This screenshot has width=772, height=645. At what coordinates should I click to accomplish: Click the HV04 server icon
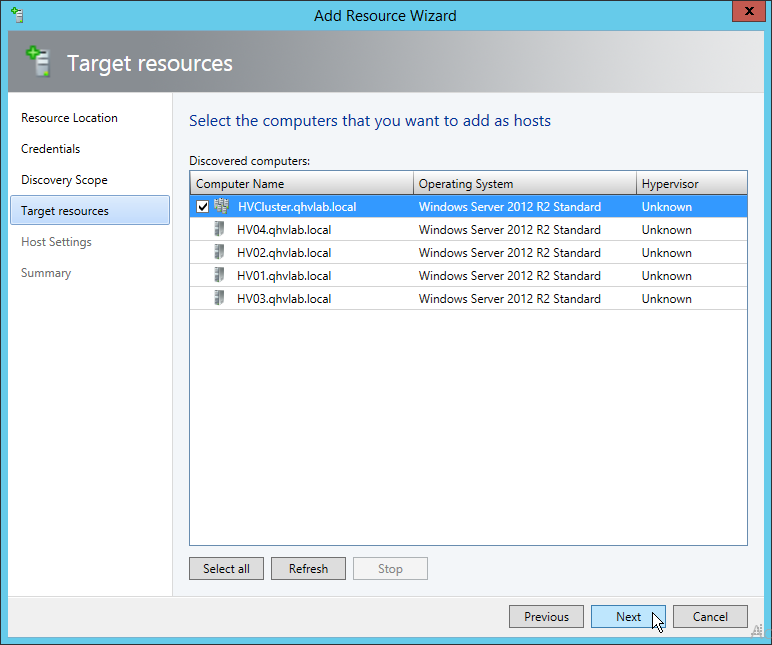tap(219, 230)
